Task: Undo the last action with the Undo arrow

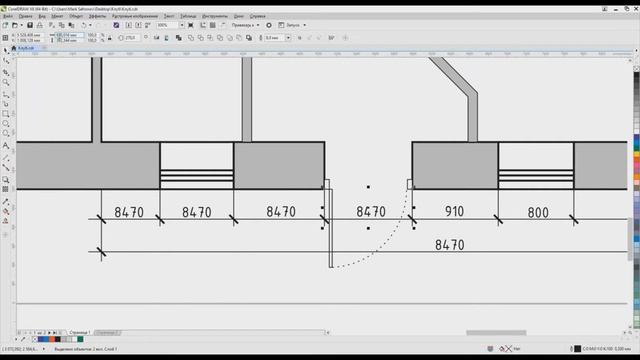Action: pos(84,25)
